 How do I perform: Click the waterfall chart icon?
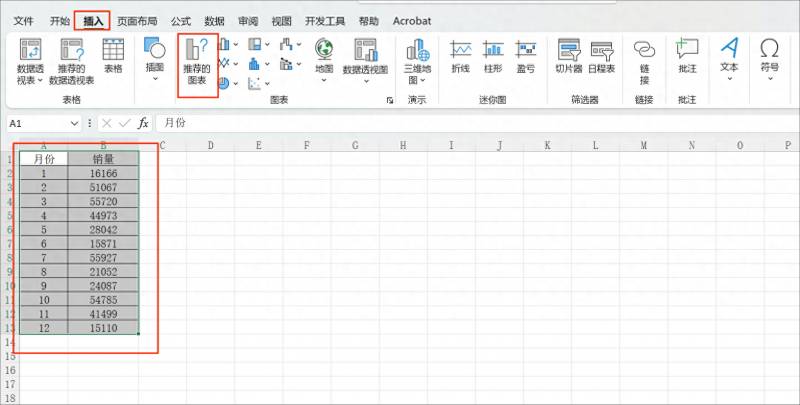coord(286,44)
